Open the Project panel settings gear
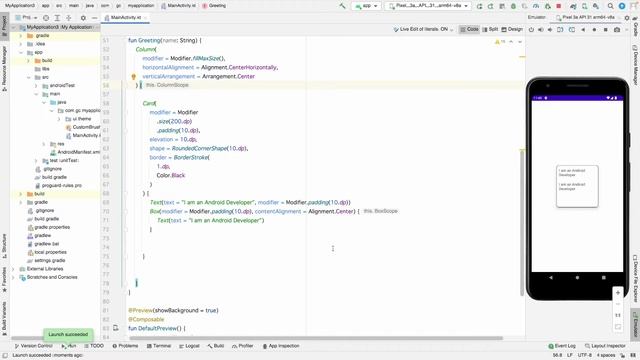The width and height of the screenshot is (640, 360). tap(83, 18)
